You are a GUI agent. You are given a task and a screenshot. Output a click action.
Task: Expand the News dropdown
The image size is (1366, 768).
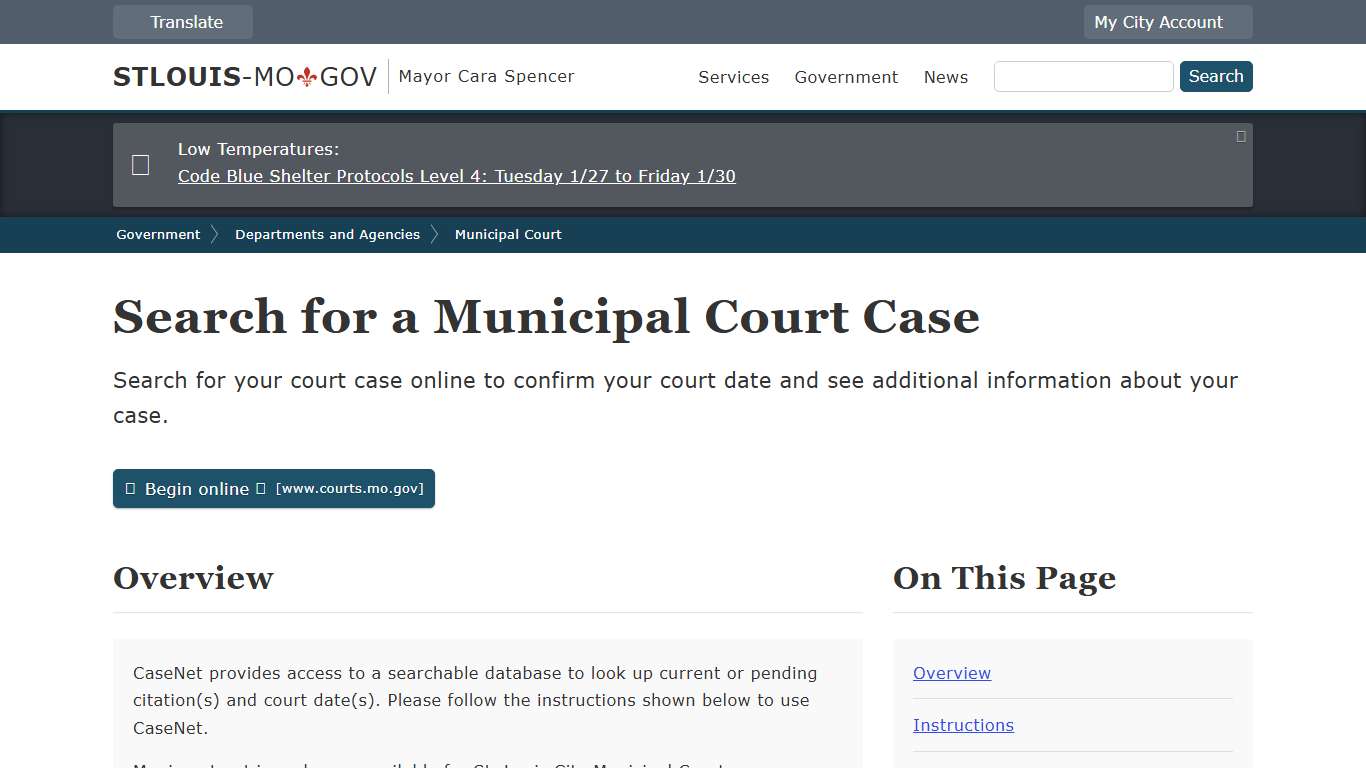[x=945, y=77]
